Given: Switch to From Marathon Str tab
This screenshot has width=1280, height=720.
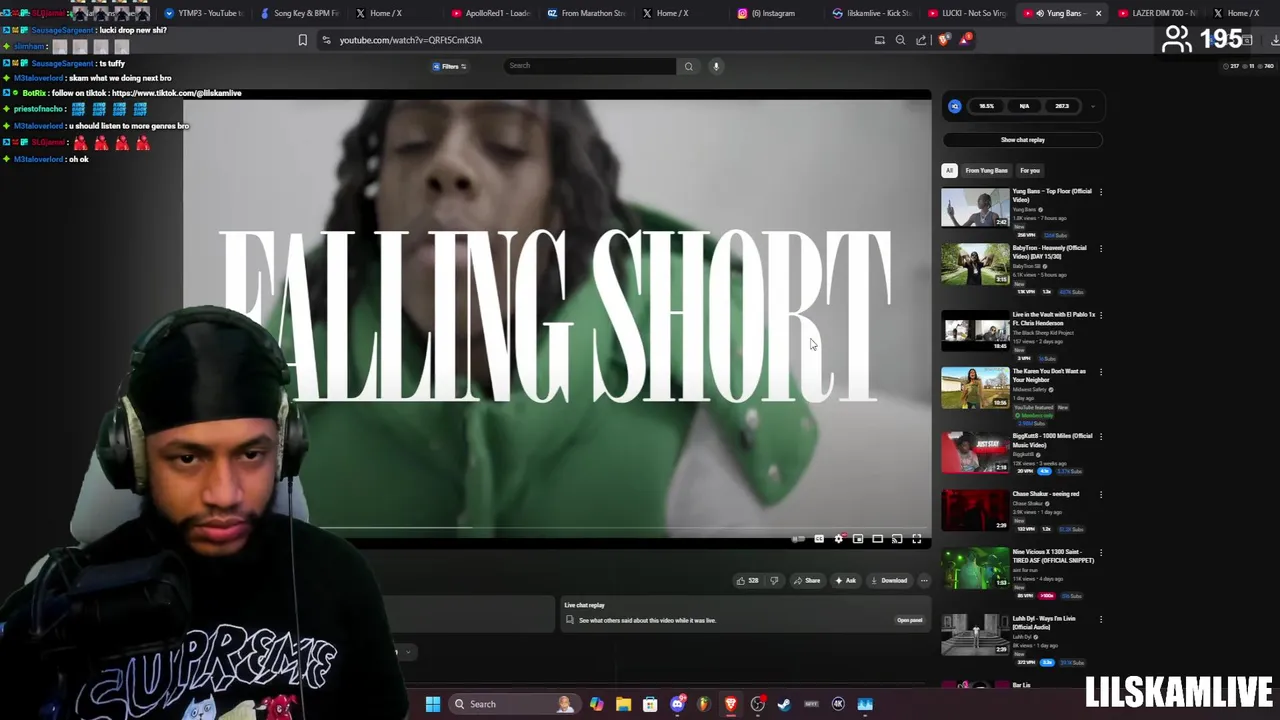Looking at the screenshot, I should (586, 13).
